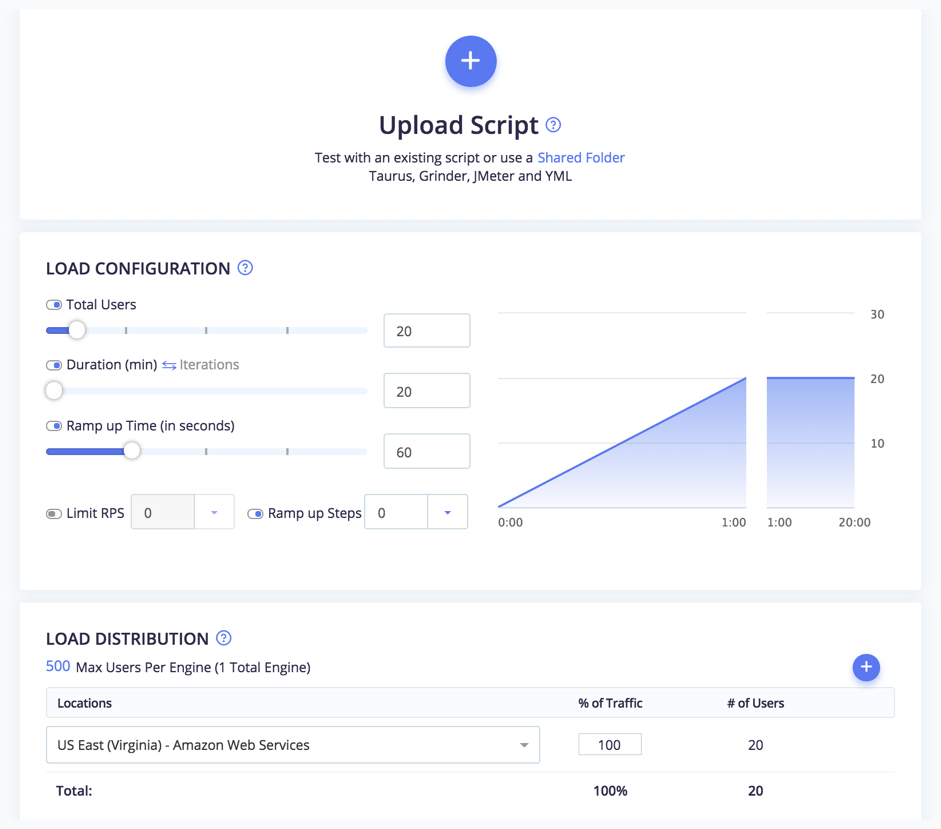Click the 500 max users per engine value
The image size is (941, 829).
coord(58,666)
